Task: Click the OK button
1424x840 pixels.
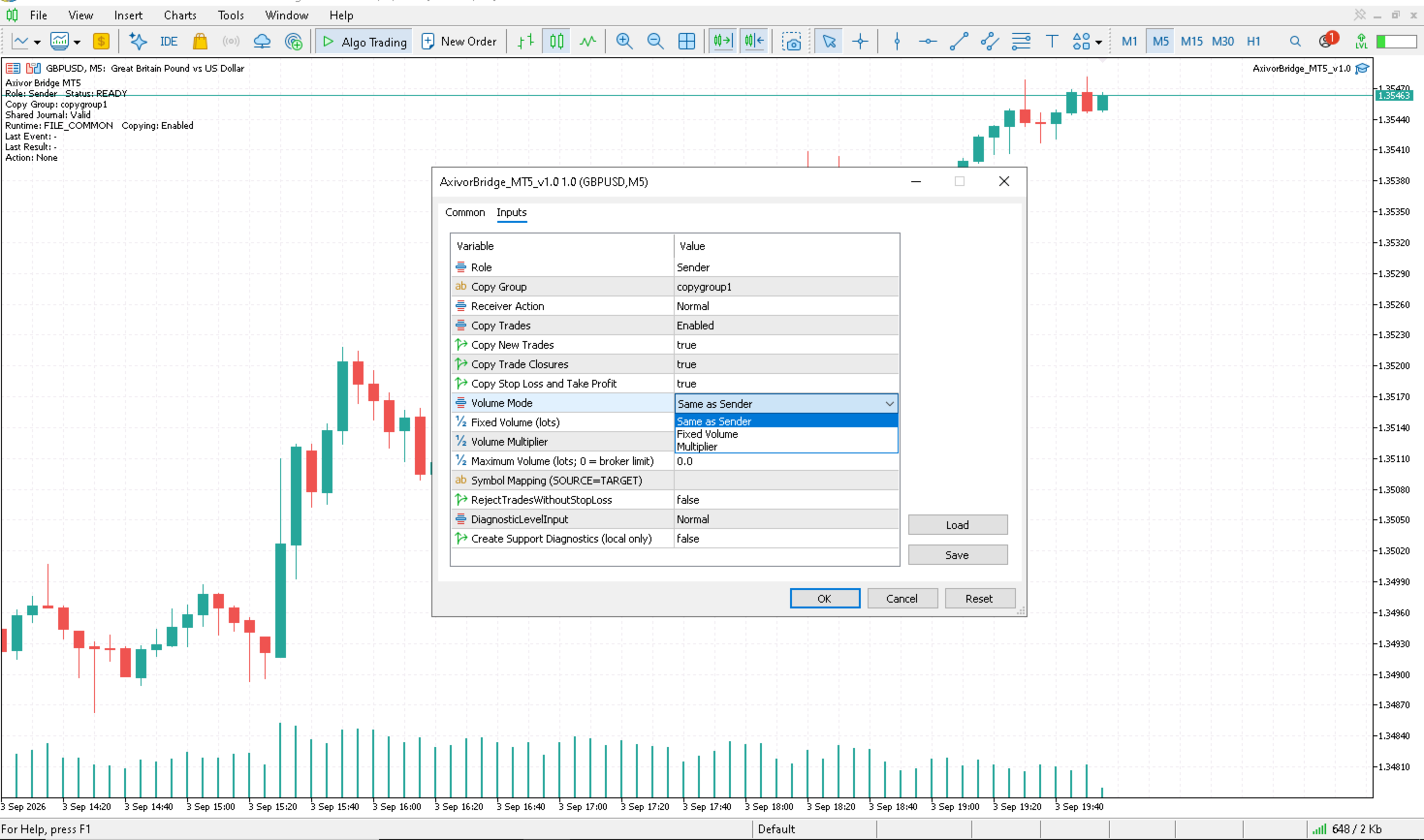Action: pos(825,599)
